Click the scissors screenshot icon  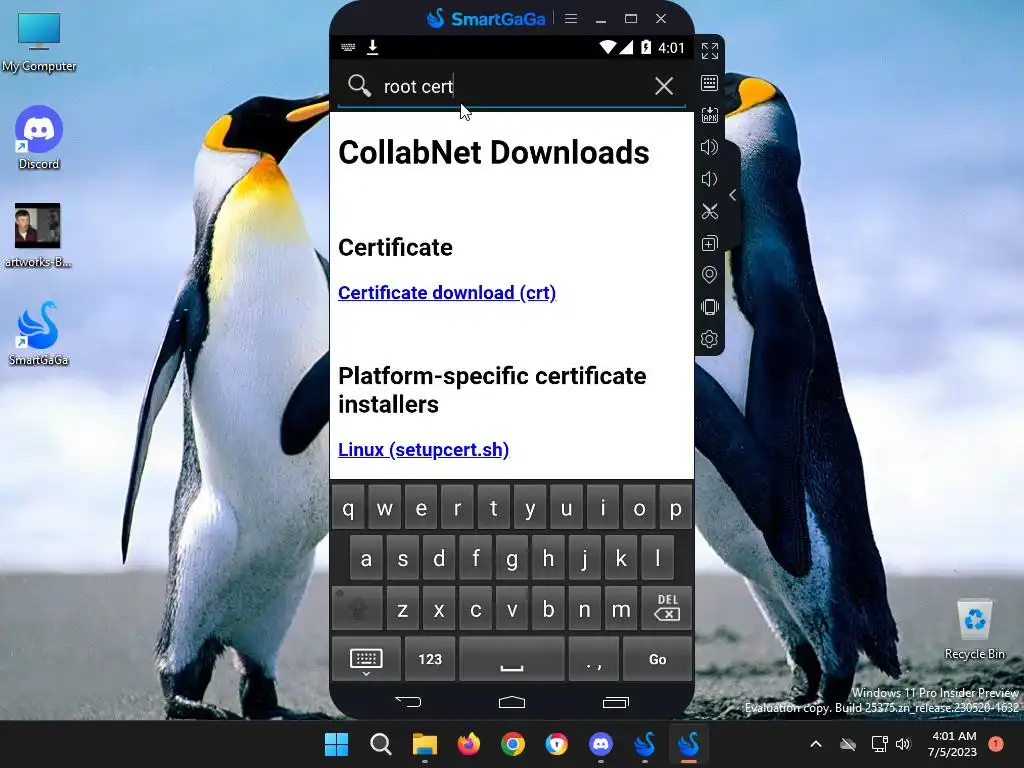709,211
